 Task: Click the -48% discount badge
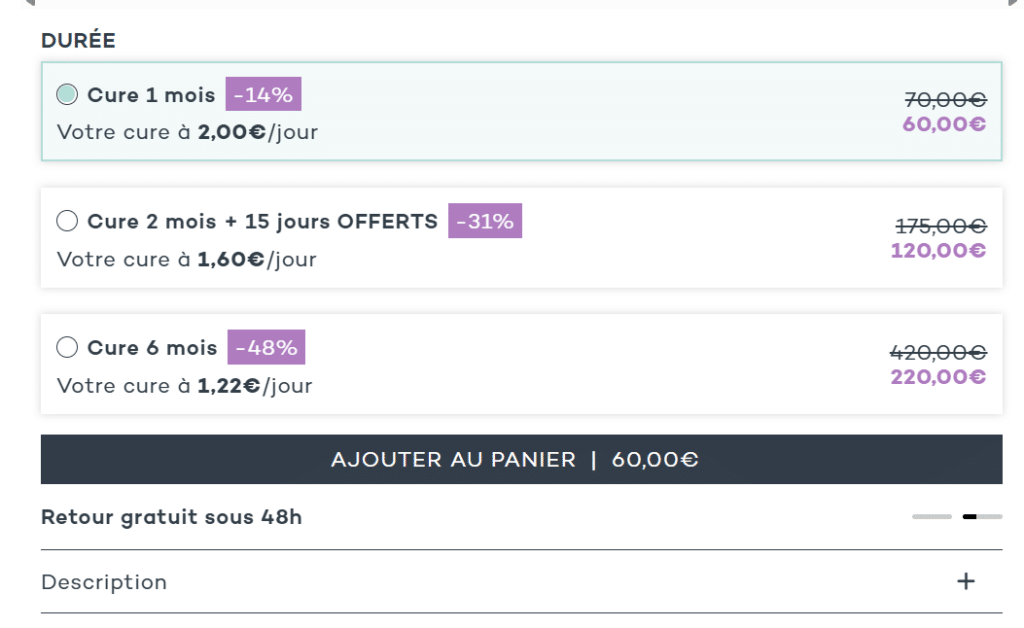tap(266, 347)
